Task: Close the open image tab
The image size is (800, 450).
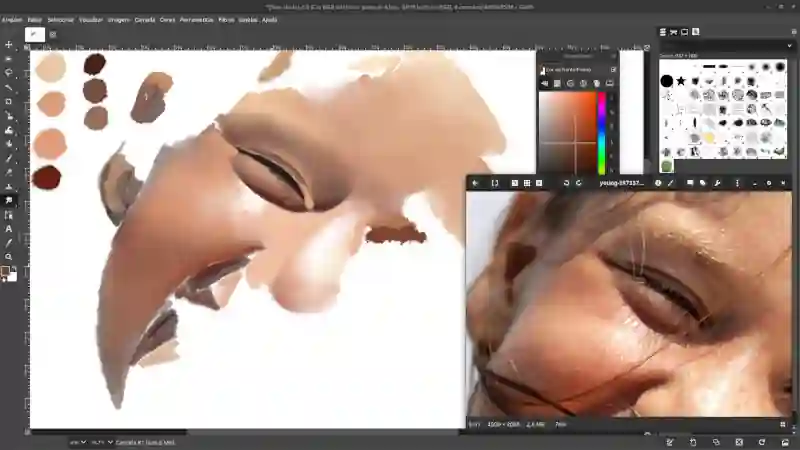Action: (x=53, y=35)
